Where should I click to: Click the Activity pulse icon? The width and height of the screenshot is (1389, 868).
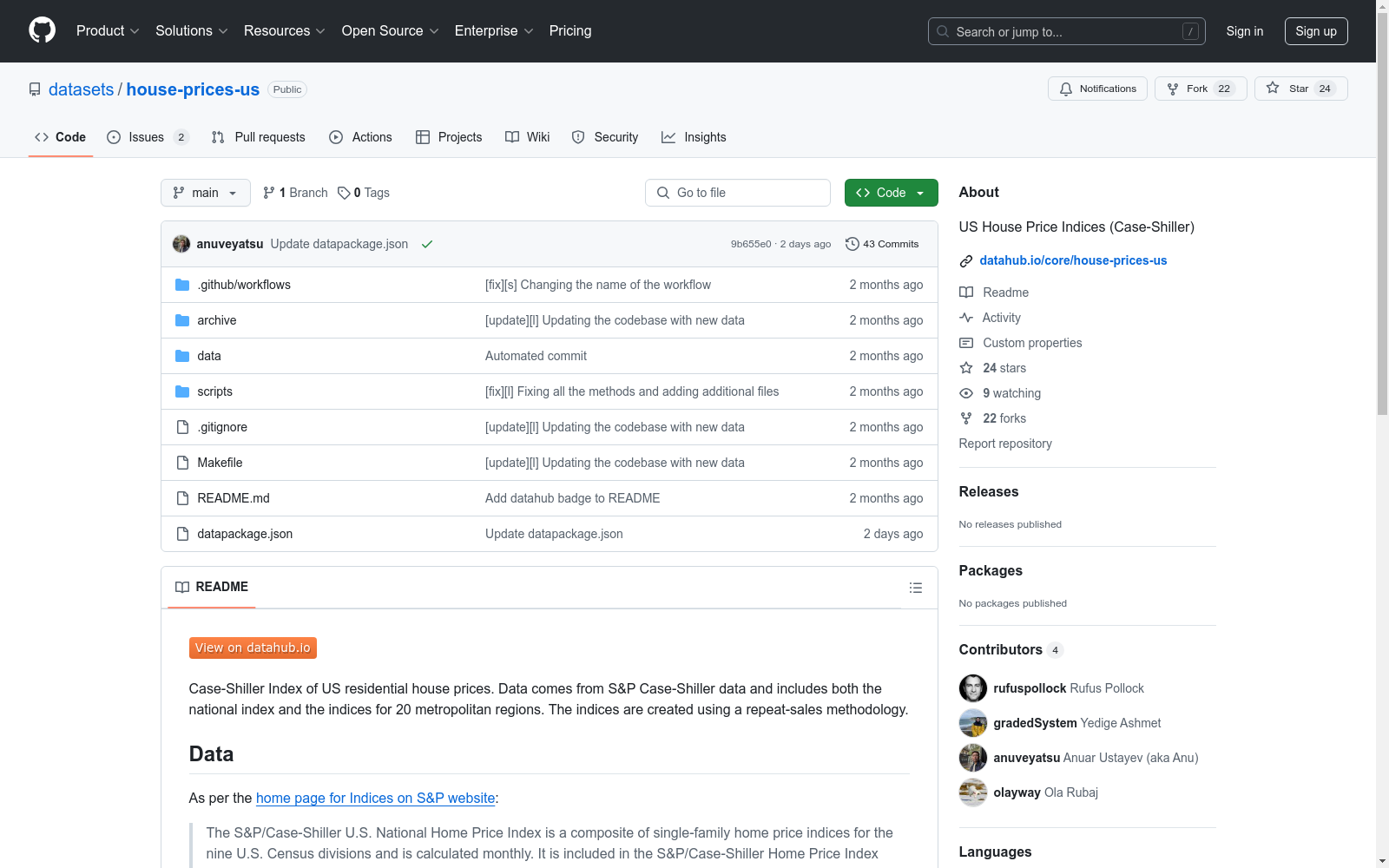[966, 318]
